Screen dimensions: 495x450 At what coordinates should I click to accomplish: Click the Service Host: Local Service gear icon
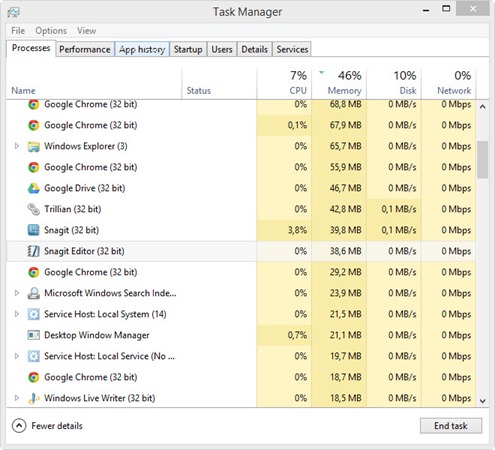click(x=34, y=356)
